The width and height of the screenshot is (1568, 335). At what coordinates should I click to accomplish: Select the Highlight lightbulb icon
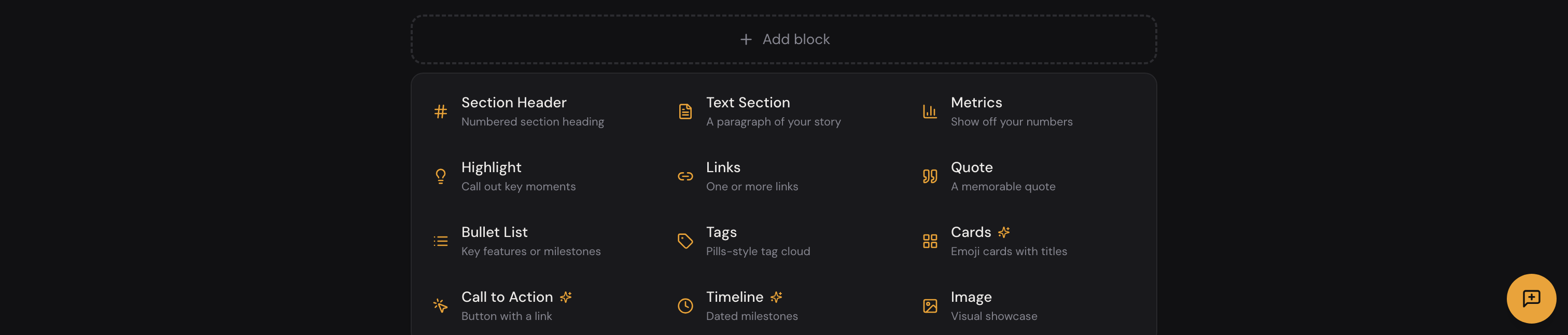(x=440, y=176)
